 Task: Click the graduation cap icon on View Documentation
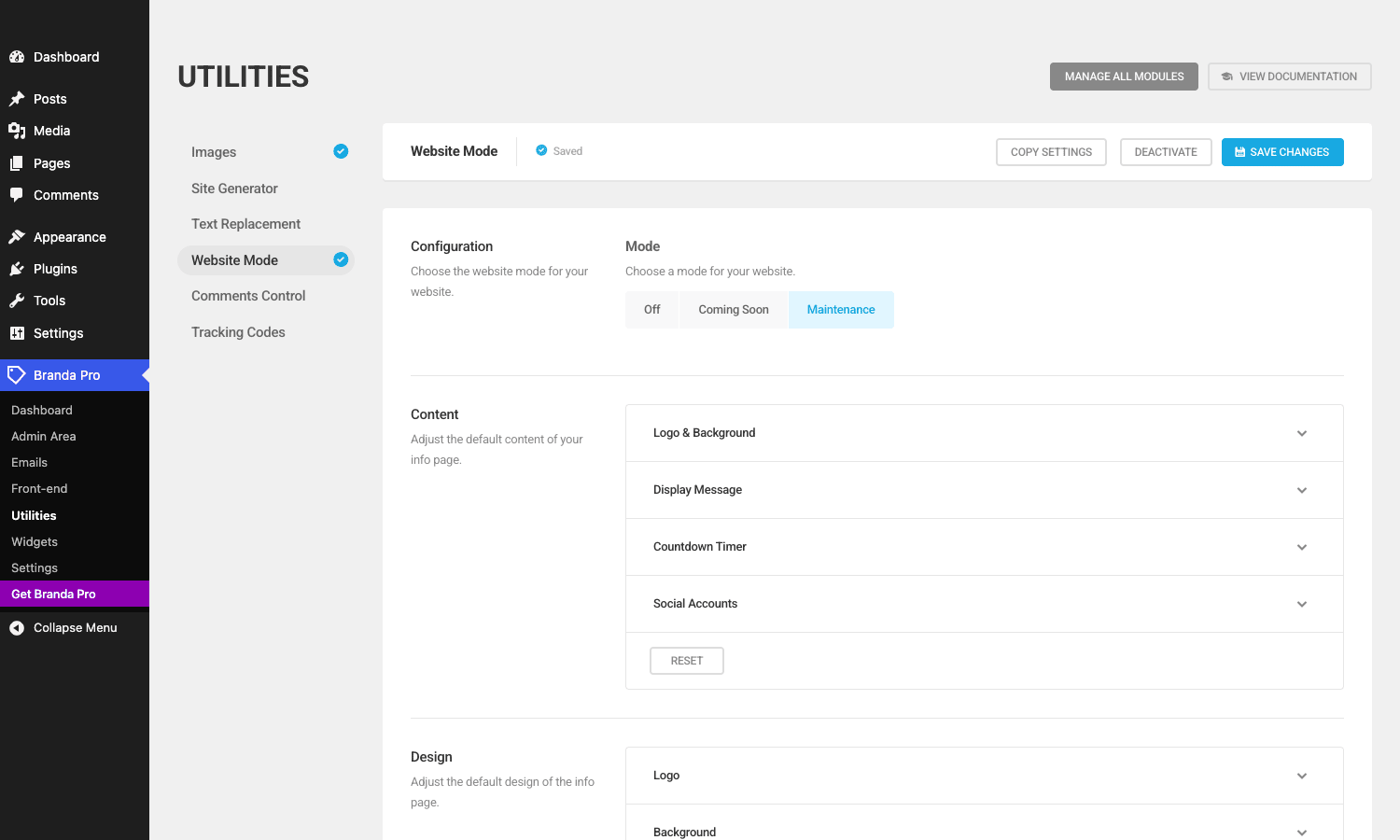tap(1227, 77)
